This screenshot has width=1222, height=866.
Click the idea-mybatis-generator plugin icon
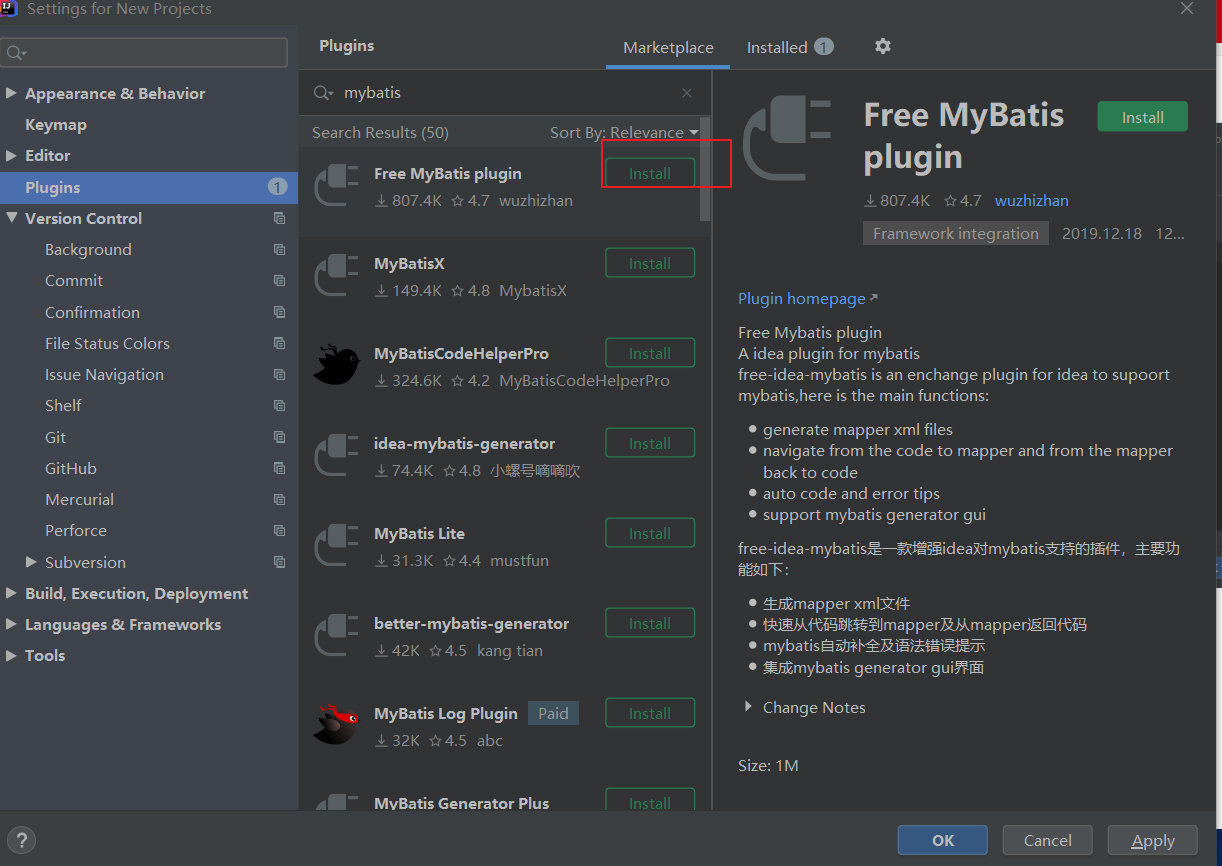(337, 456)
